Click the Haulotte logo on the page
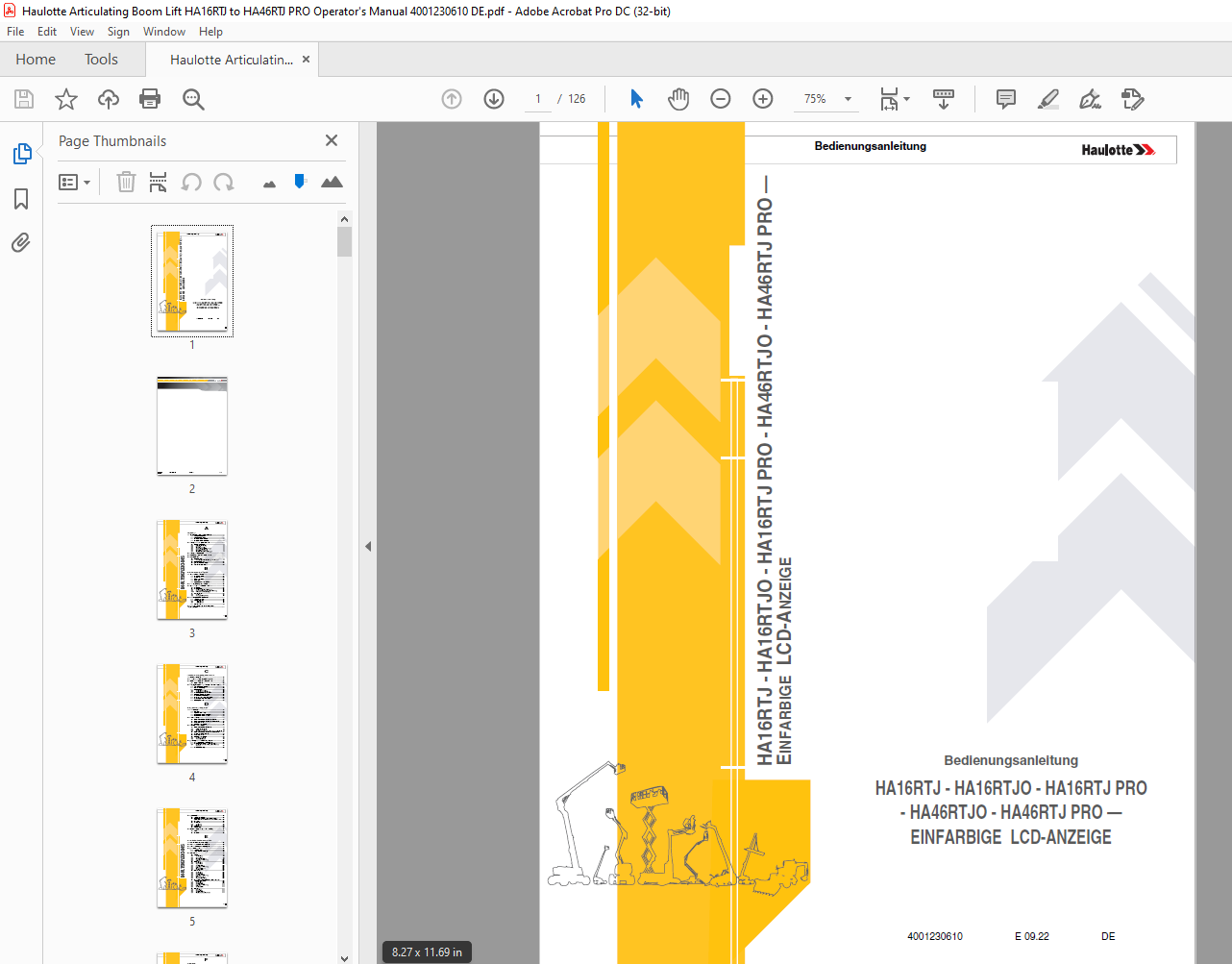The image size is (1232, 964). (x=1118, y=150)
